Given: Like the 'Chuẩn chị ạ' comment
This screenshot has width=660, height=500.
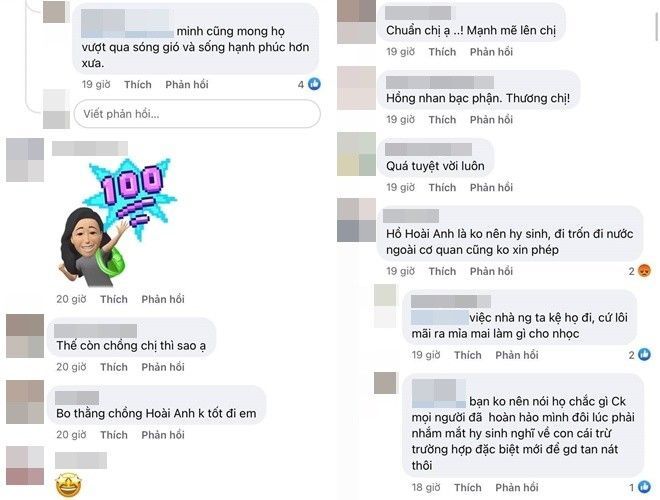Looking at the screenshot, I should click(442, 52).
